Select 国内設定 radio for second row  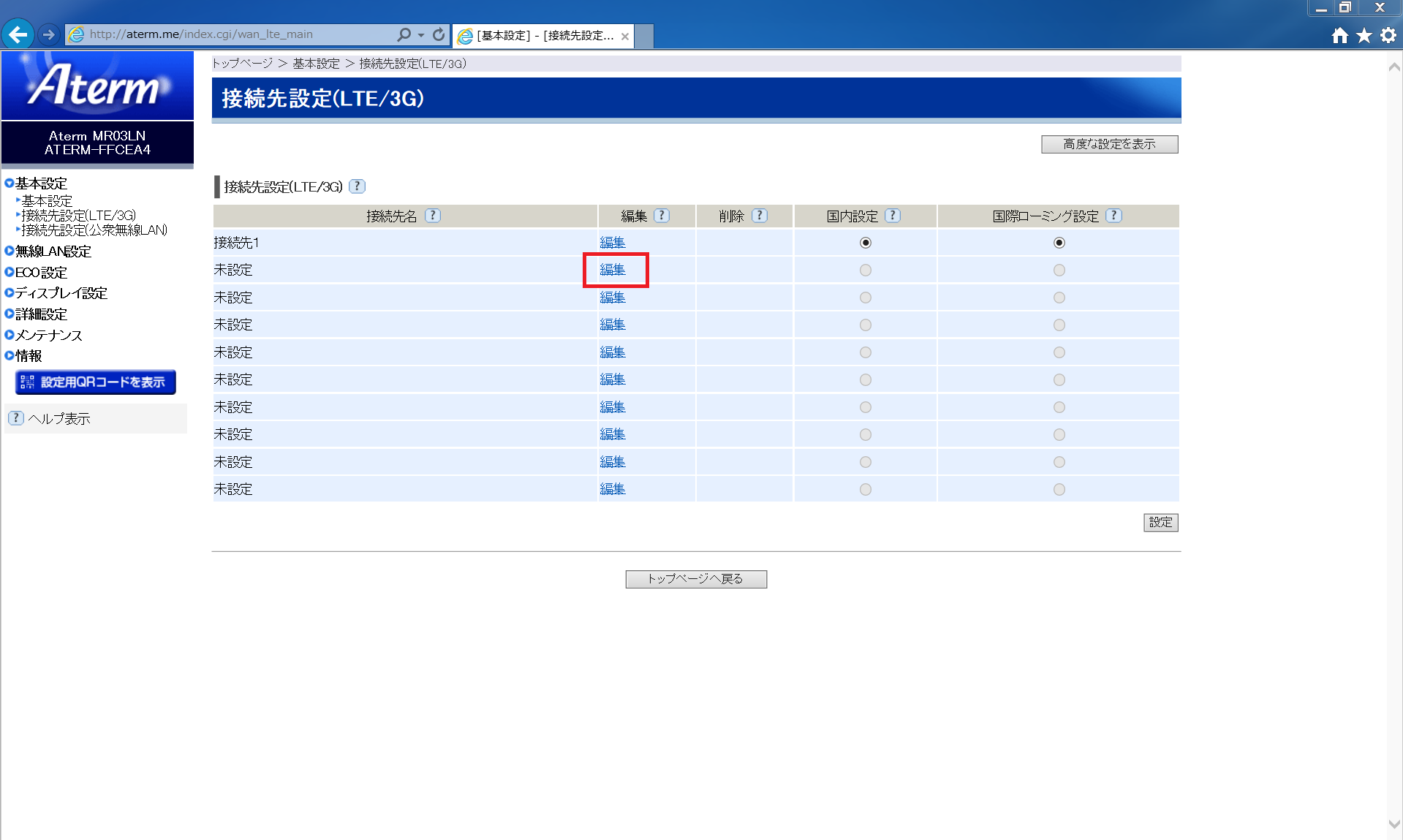866,270
